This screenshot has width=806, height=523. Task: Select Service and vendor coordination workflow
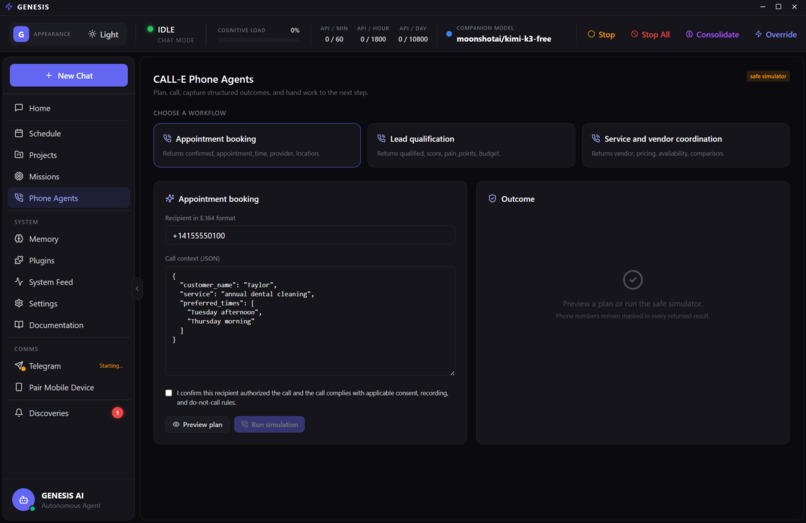(x=686, y=145)
